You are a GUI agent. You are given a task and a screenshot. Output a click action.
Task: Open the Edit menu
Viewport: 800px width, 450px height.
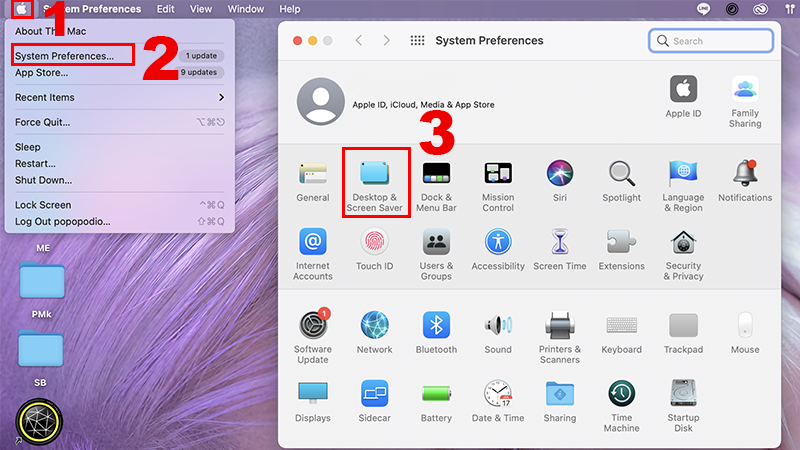[165, 9]
